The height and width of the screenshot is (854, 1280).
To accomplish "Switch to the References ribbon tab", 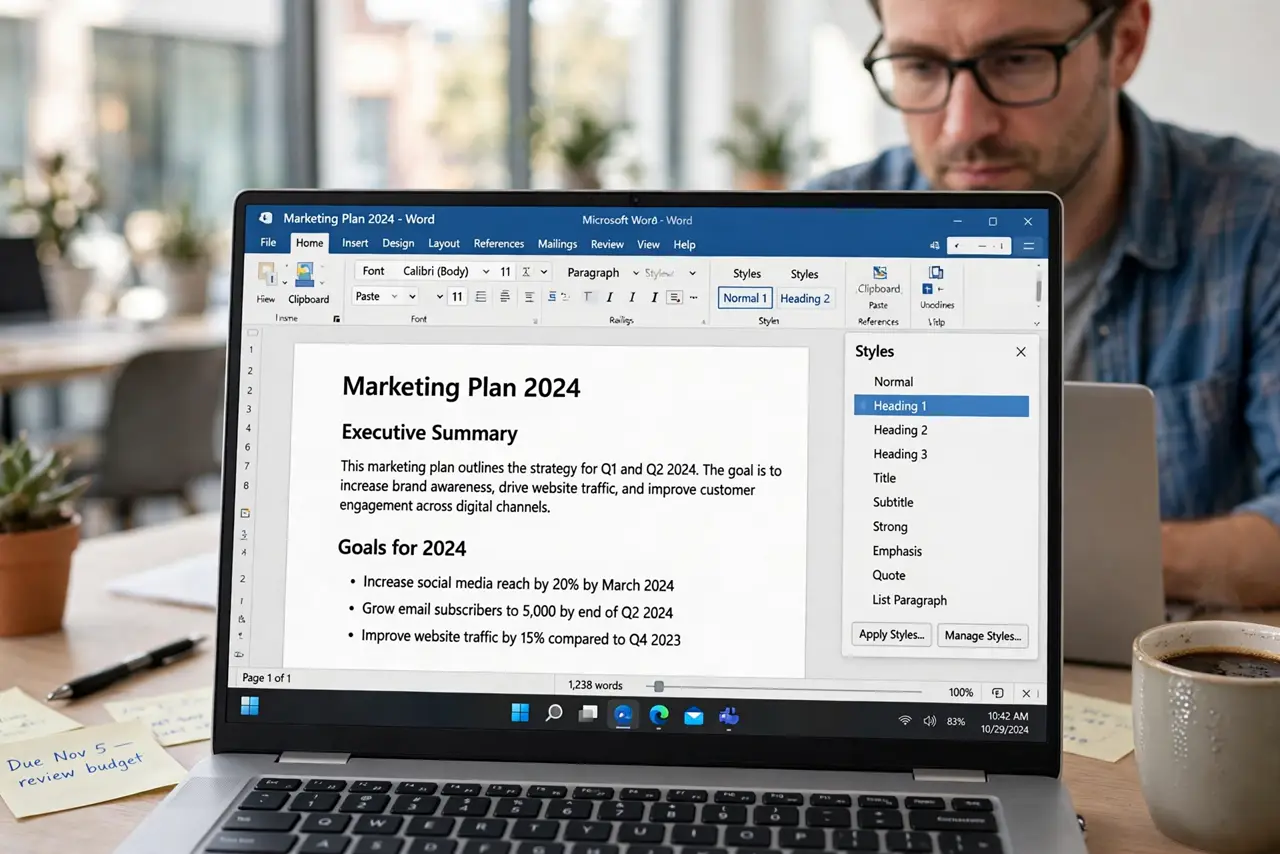I will click(499, 244).
